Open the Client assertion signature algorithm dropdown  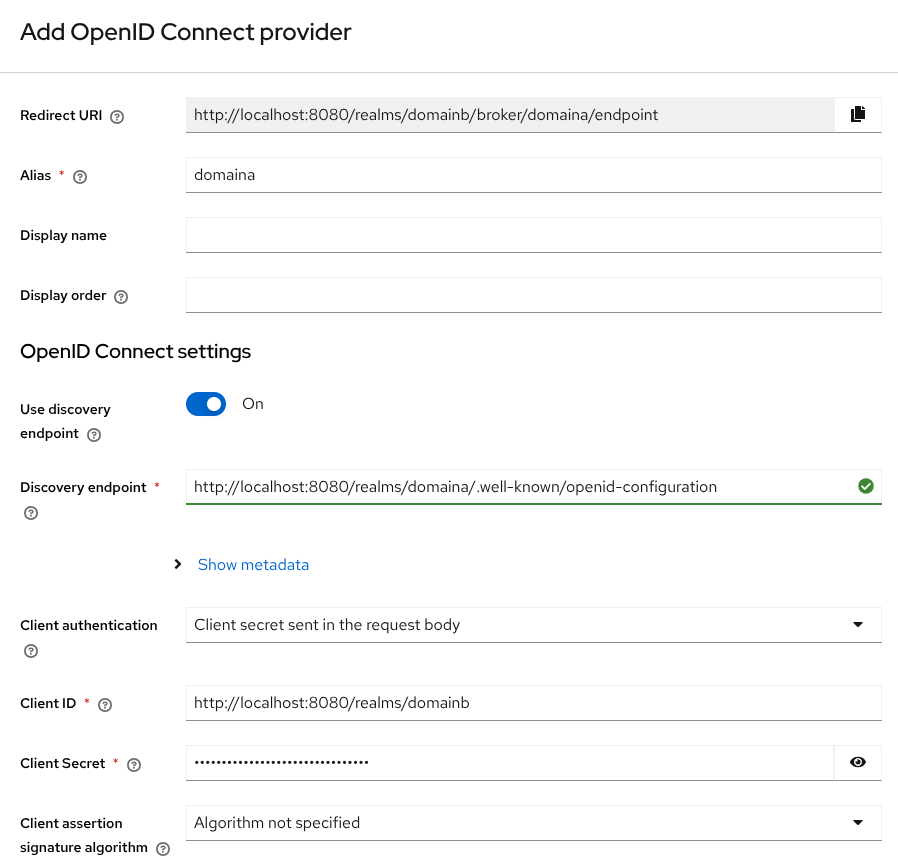857,822
